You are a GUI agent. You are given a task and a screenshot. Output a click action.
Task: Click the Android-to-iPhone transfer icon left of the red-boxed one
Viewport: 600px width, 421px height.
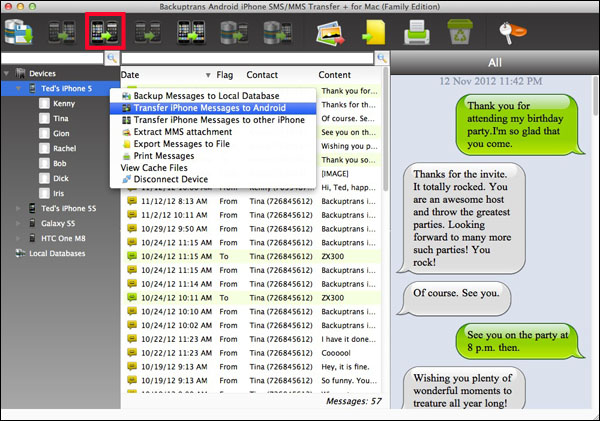(x=62, y=32)
